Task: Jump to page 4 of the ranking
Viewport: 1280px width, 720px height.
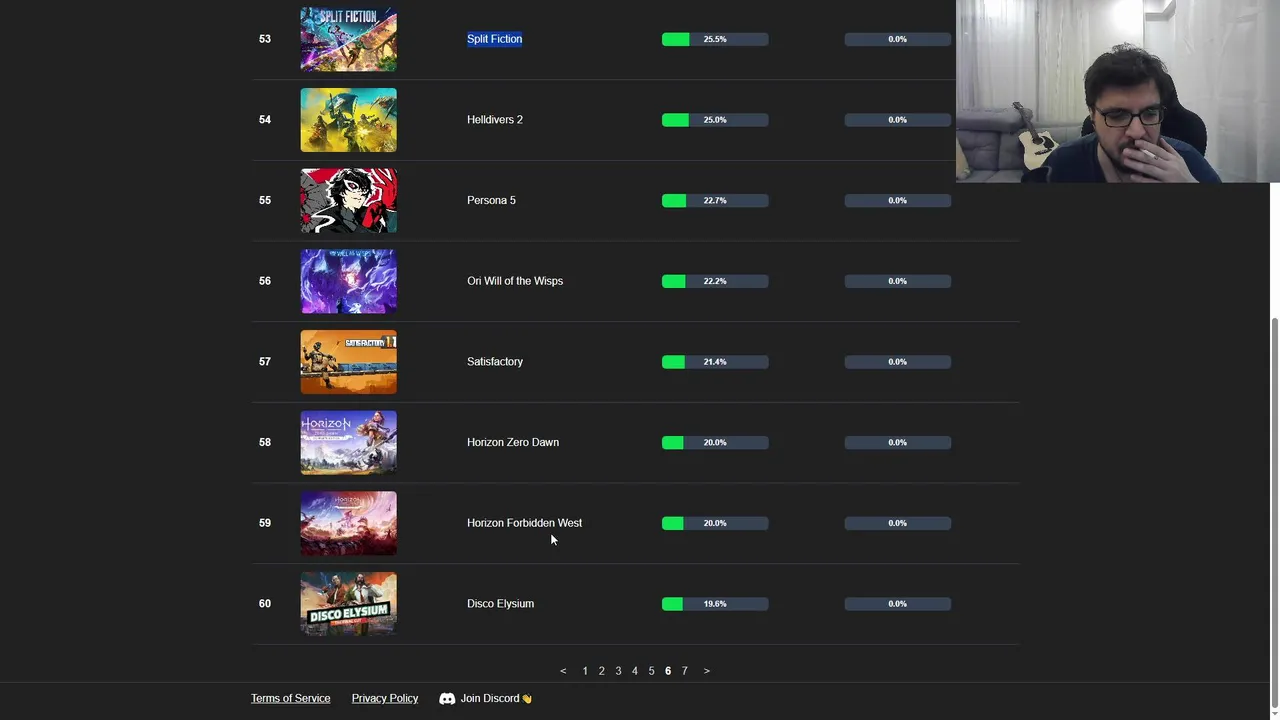Action: 634,671
